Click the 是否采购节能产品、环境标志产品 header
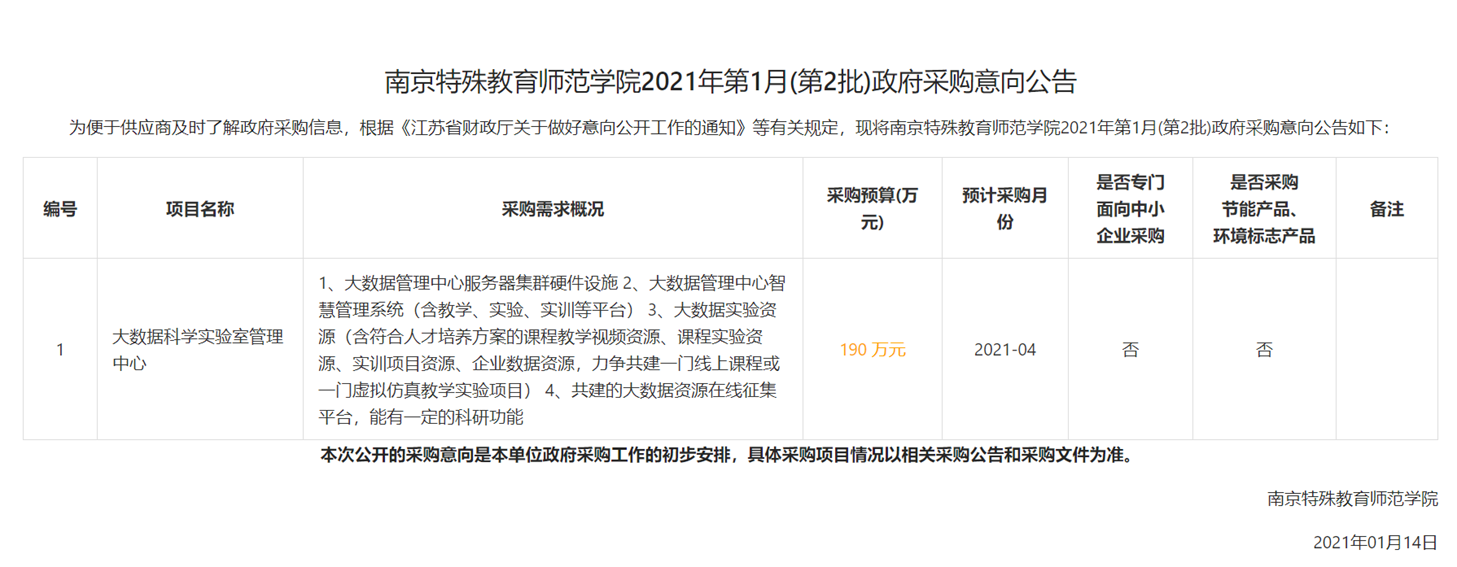The width and height of the screenshot is (1457, 567). [x=1264, y=209]
